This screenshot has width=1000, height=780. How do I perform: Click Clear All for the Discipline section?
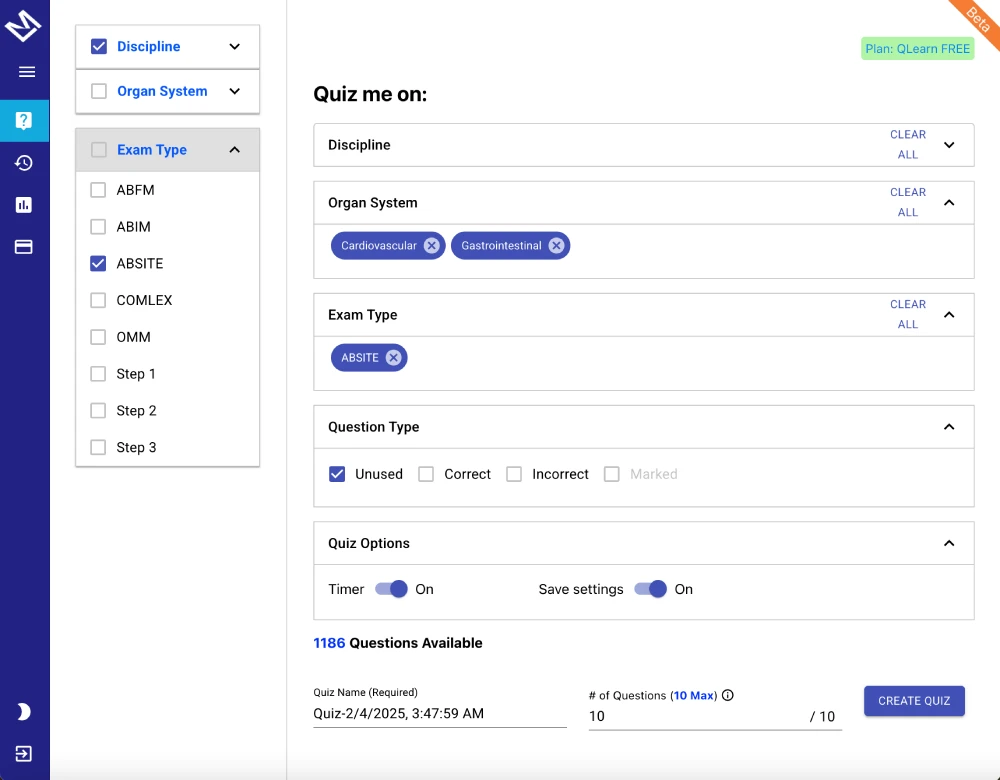pyautogui.click(x=908, y=145)
